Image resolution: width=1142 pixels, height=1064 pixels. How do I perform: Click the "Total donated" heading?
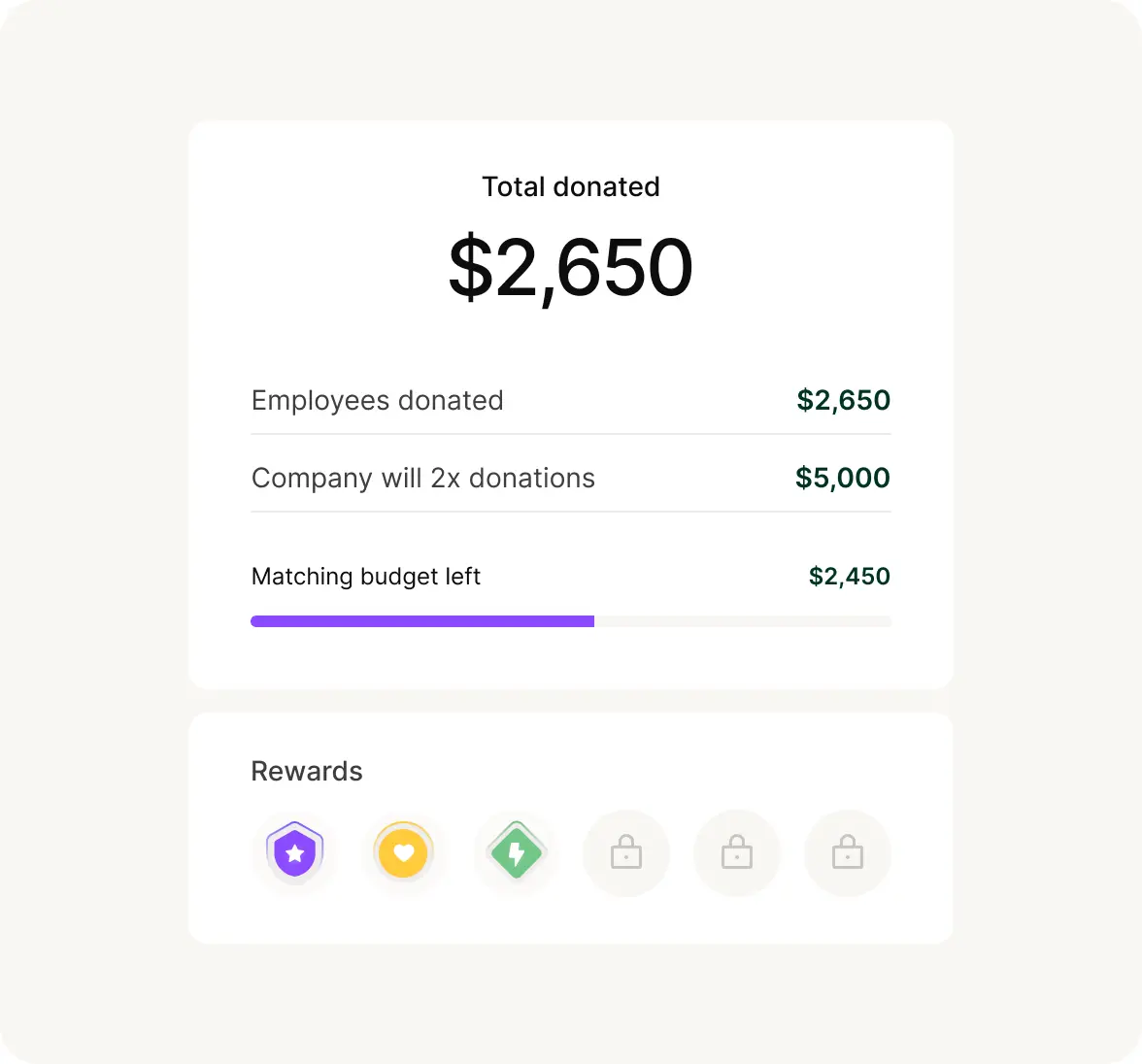pos(571,186)
